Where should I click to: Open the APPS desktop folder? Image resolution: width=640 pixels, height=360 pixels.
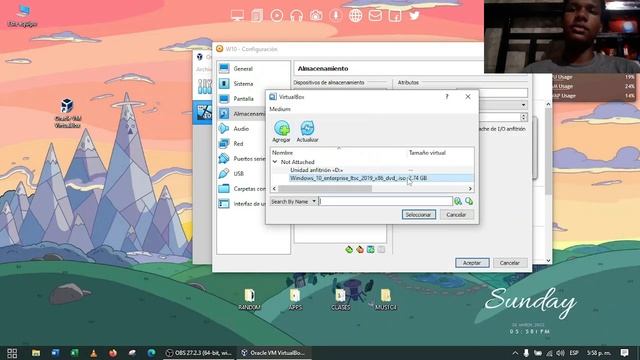point(295,299)
